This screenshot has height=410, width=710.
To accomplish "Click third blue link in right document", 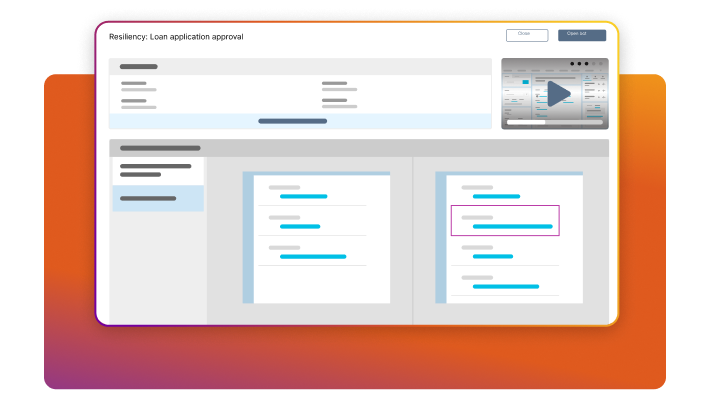I will click(x=492, y=257).
